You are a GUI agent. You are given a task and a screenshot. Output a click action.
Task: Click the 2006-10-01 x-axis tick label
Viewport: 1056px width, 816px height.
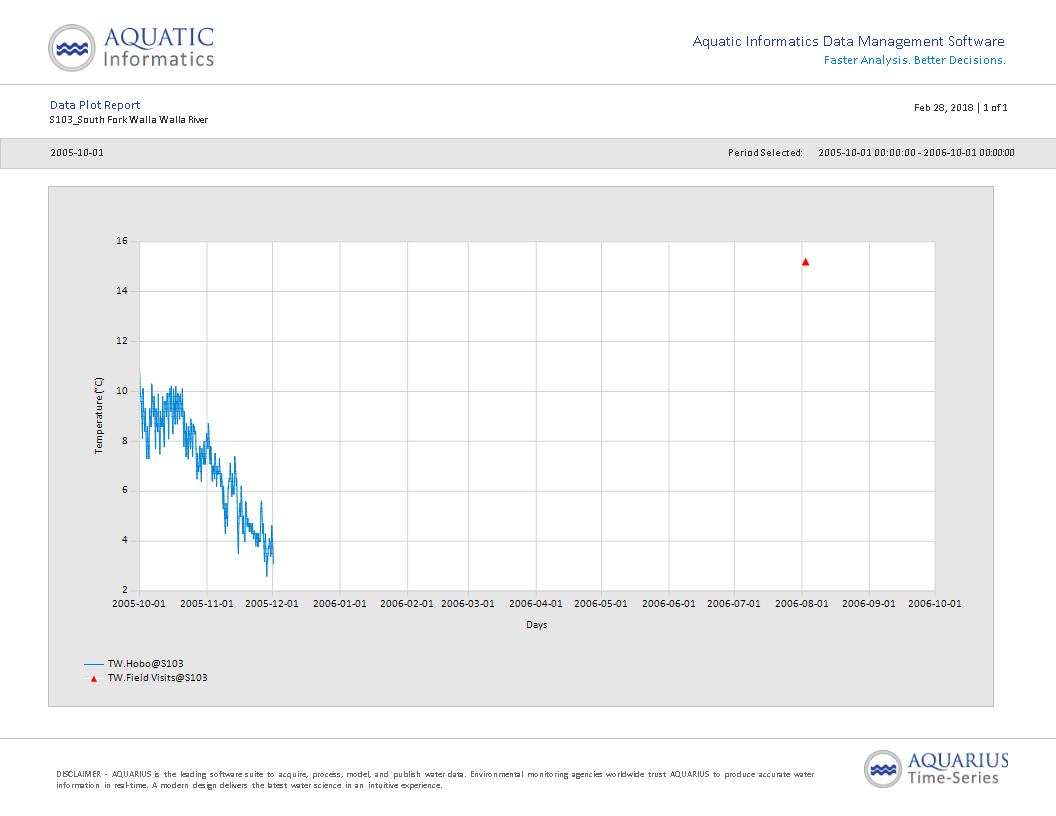pyautogui.click(x=935, y=603)
